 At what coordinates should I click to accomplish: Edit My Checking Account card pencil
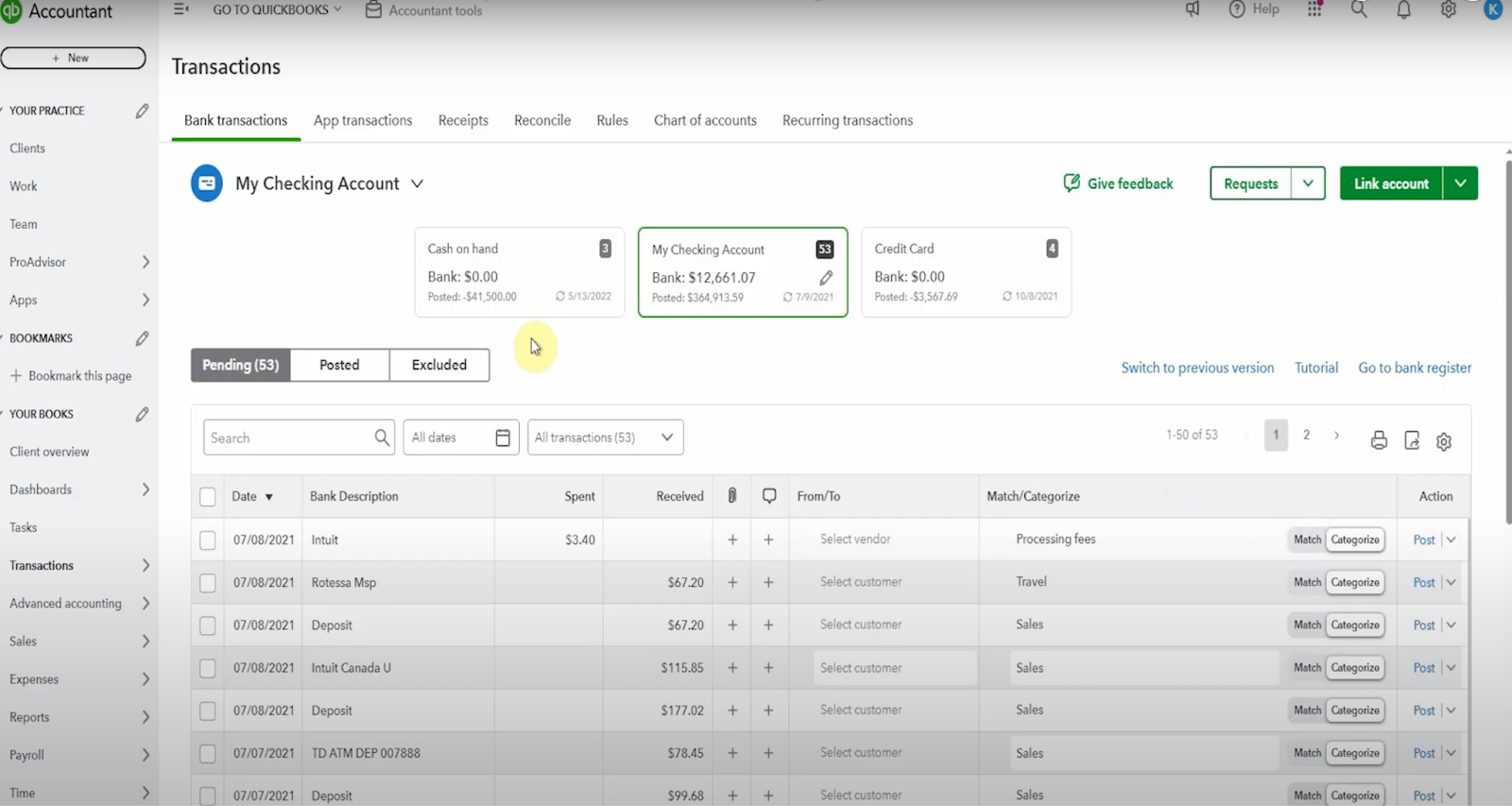coord(826,278)
